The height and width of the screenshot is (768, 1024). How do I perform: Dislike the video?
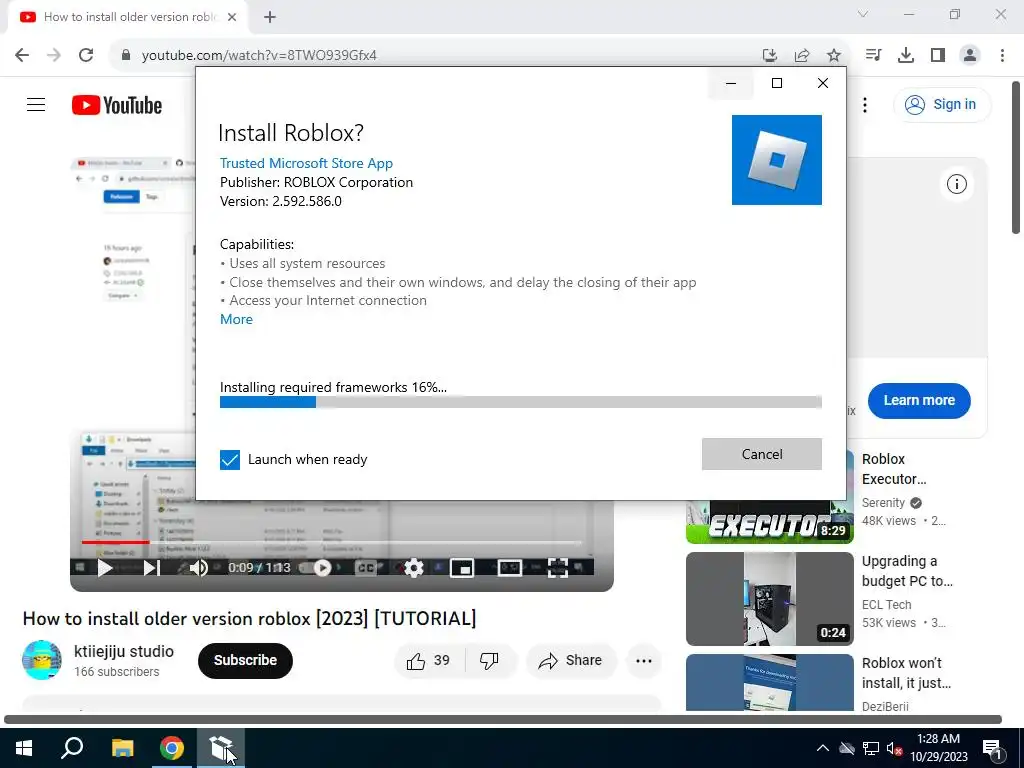click(490, 661)
